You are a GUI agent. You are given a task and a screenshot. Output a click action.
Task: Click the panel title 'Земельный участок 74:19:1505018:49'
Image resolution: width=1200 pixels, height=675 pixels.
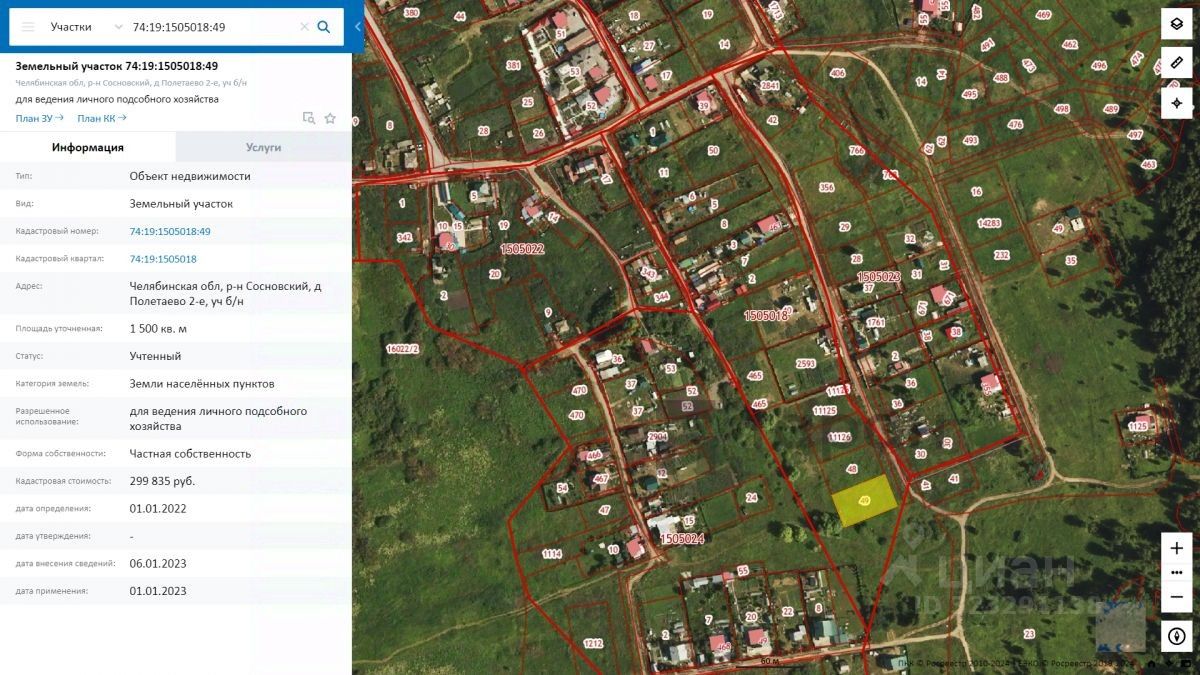117,66
